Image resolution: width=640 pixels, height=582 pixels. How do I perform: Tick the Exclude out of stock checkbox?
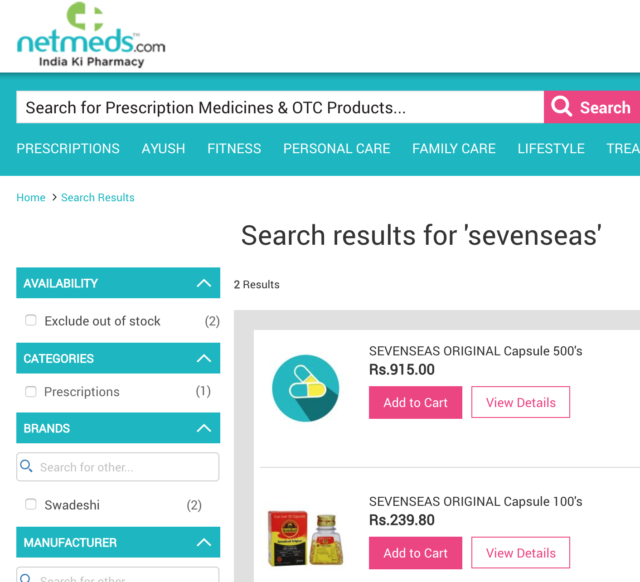pos(31,321)
